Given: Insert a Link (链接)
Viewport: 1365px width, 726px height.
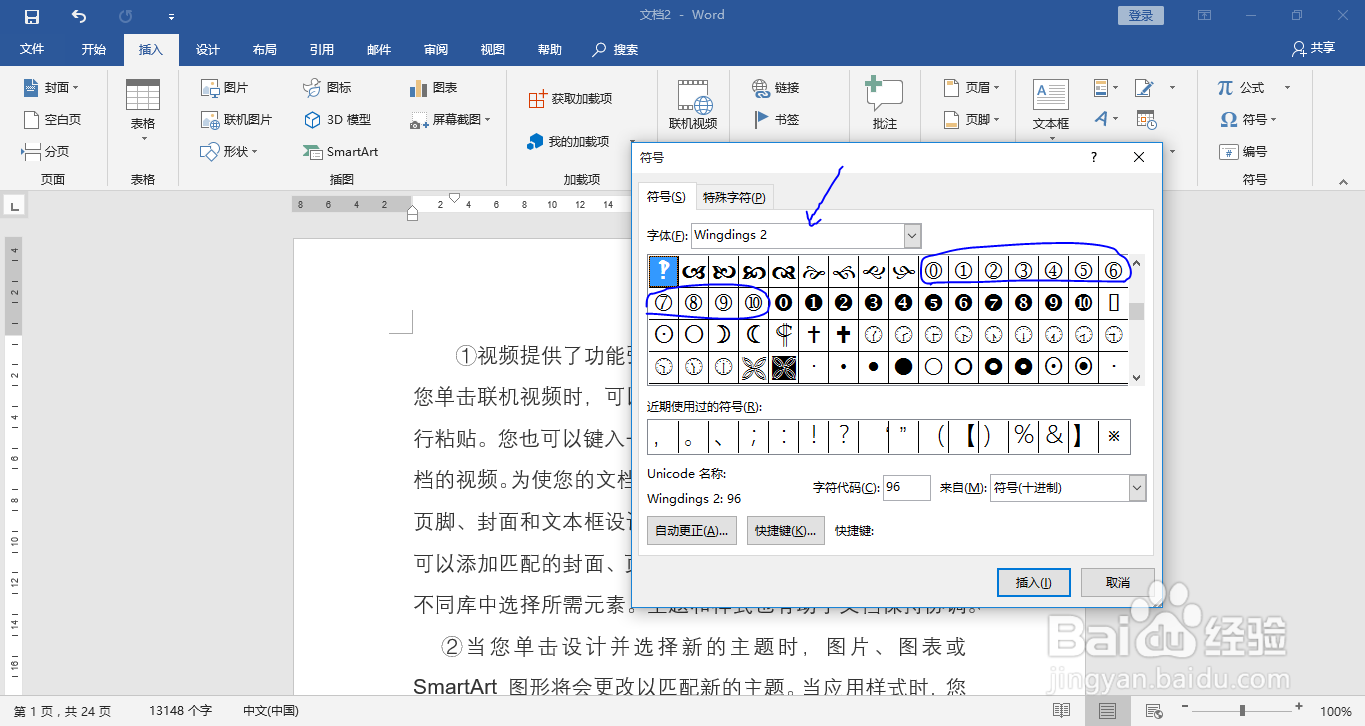Looking at the screenshot, I should (x=776, y=88).
